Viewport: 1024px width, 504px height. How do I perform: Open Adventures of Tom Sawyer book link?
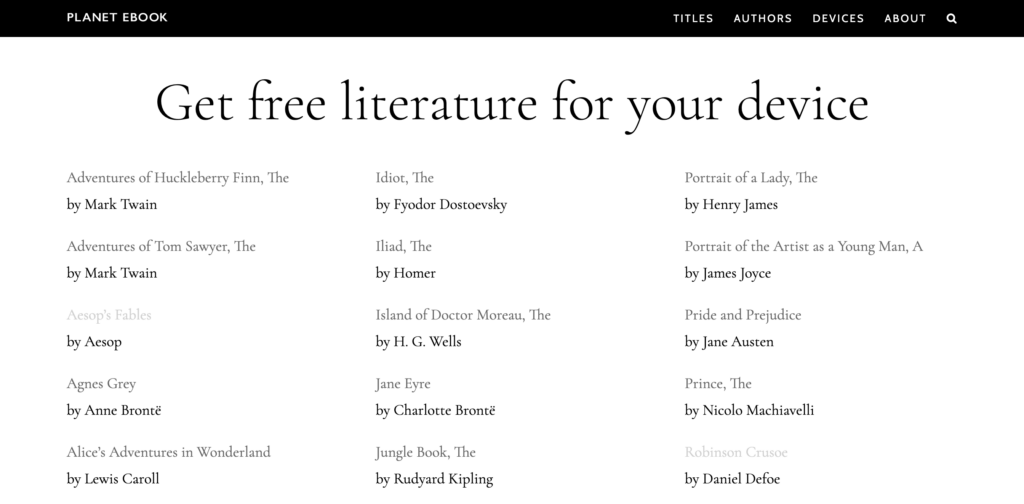[x=161, y=246]
